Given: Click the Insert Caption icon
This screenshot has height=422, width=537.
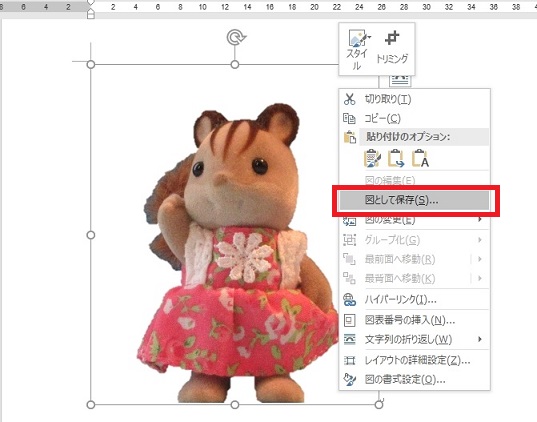Looking at the screenshot, I should [x=349, y=320].
